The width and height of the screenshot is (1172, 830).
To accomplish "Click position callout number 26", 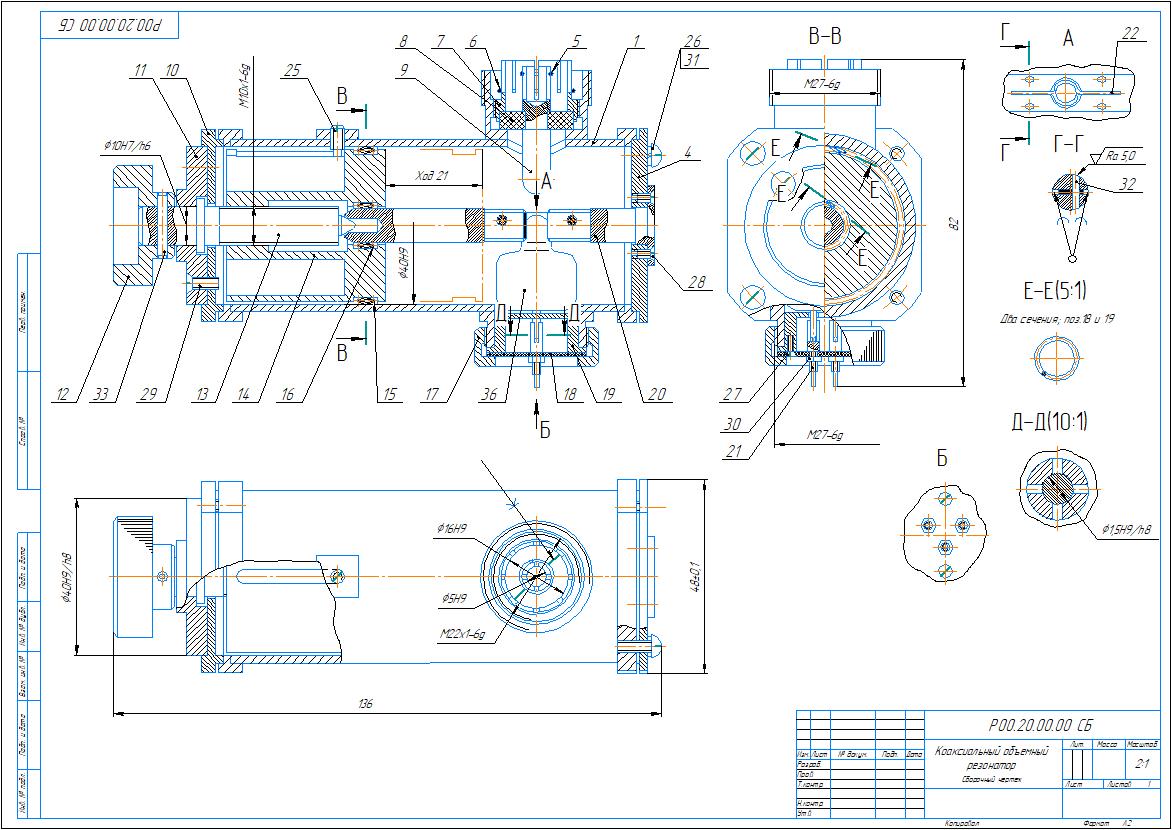I will click(x=692, y=42).
